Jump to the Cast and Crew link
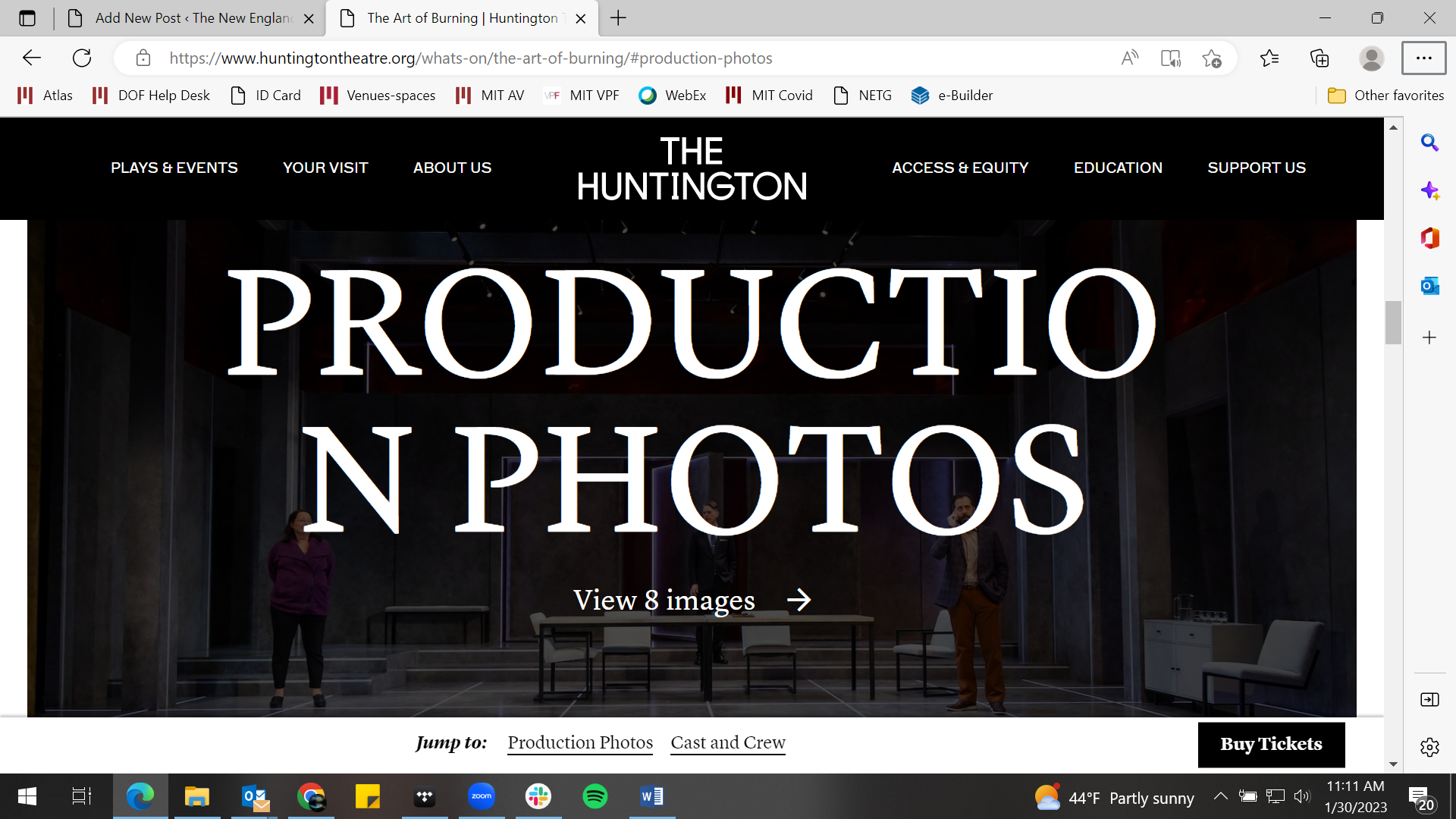The width and height of the screenshot is (1456, 819). [727, 742]
